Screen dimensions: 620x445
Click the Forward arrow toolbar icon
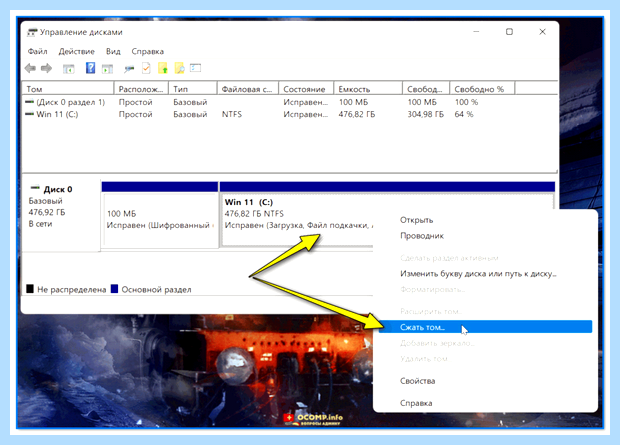pos(46,68)
